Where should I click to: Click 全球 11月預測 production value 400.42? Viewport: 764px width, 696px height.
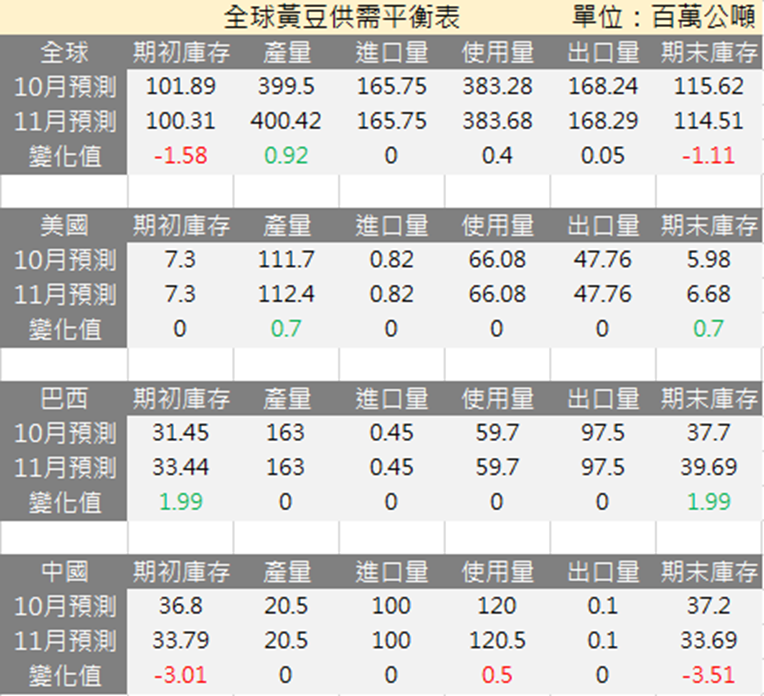click(286, 121)
